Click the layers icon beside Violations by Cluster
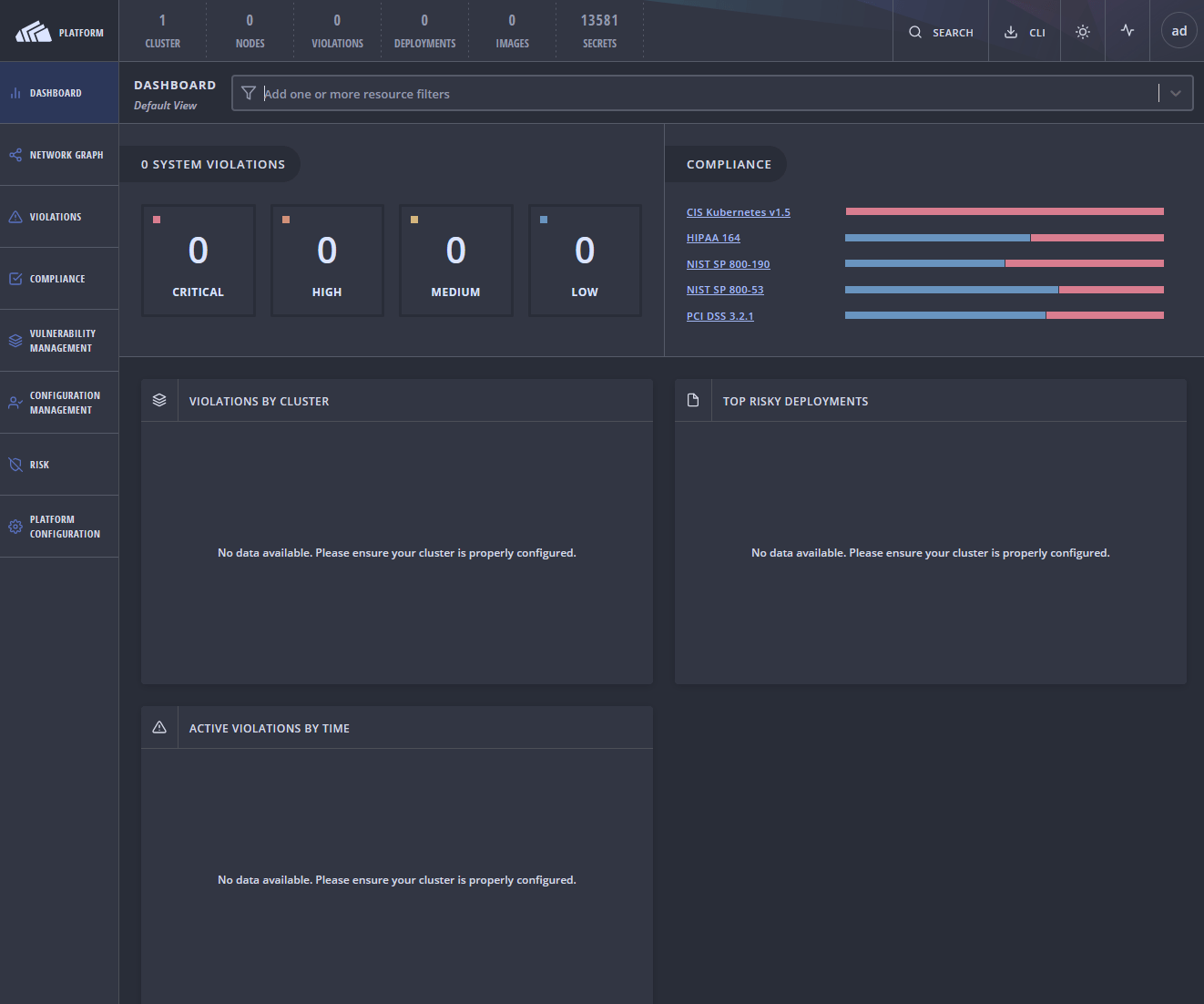Viewport: 1204px width, 1004px height. pos(159,400)
